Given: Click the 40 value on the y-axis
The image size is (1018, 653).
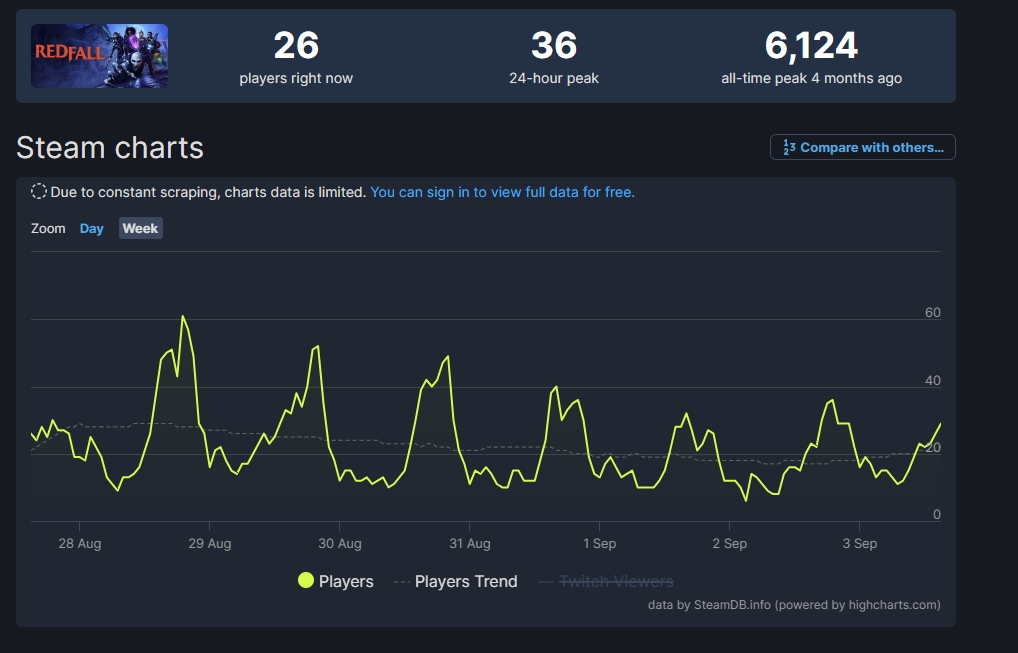Looking at the screenshot, I should (933, 380).
